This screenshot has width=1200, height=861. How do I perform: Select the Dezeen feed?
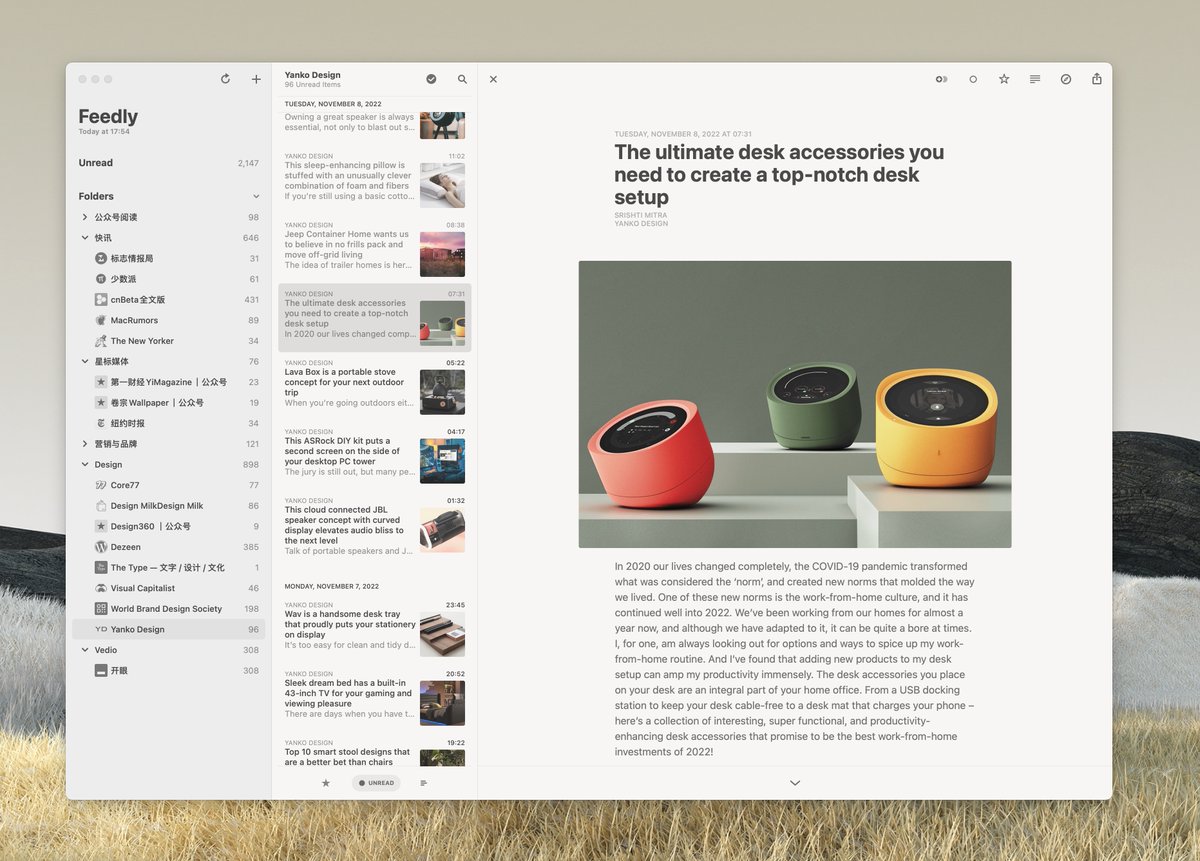click(168, 547)
